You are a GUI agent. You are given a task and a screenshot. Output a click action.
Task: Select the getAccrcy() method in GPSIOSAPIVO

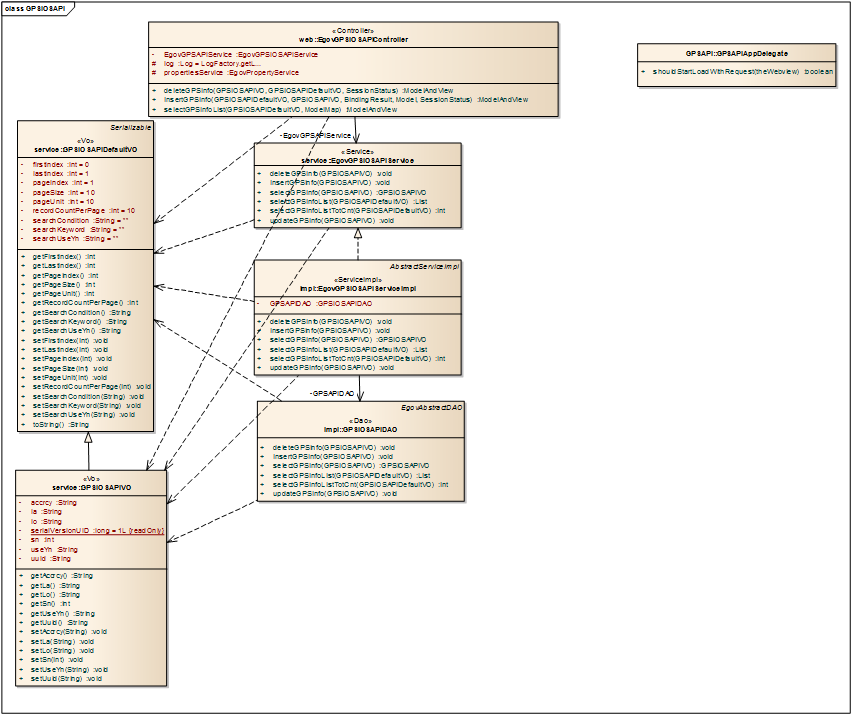click(62, 576)
